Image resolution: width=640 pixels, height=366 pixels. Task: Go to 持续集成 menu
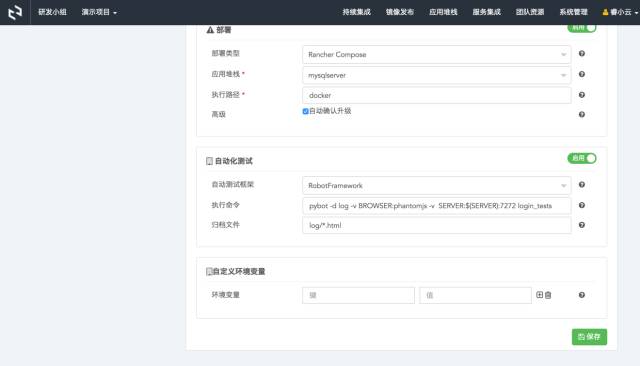coord(356,12)
